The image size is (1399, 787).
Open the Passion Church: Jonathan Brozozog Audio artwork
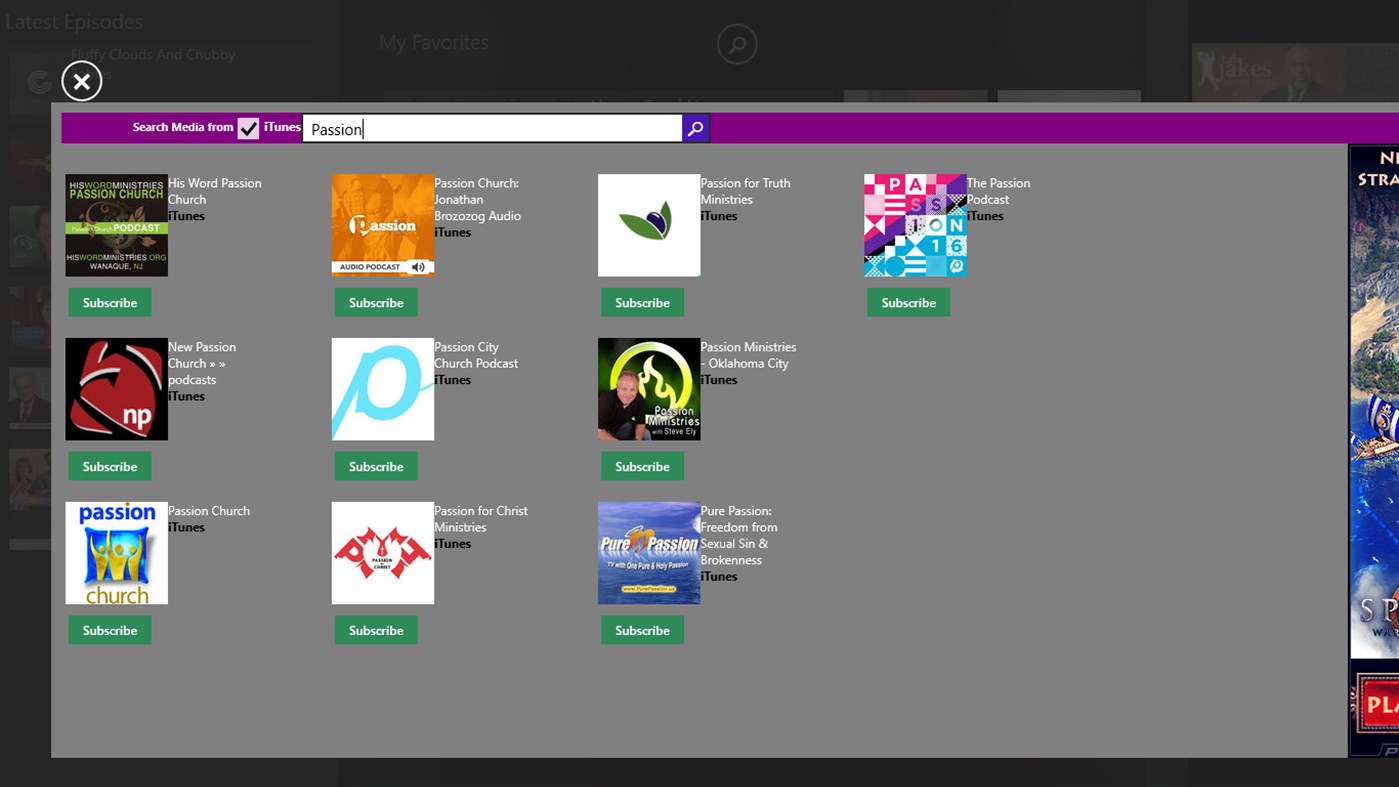[382, 224]
